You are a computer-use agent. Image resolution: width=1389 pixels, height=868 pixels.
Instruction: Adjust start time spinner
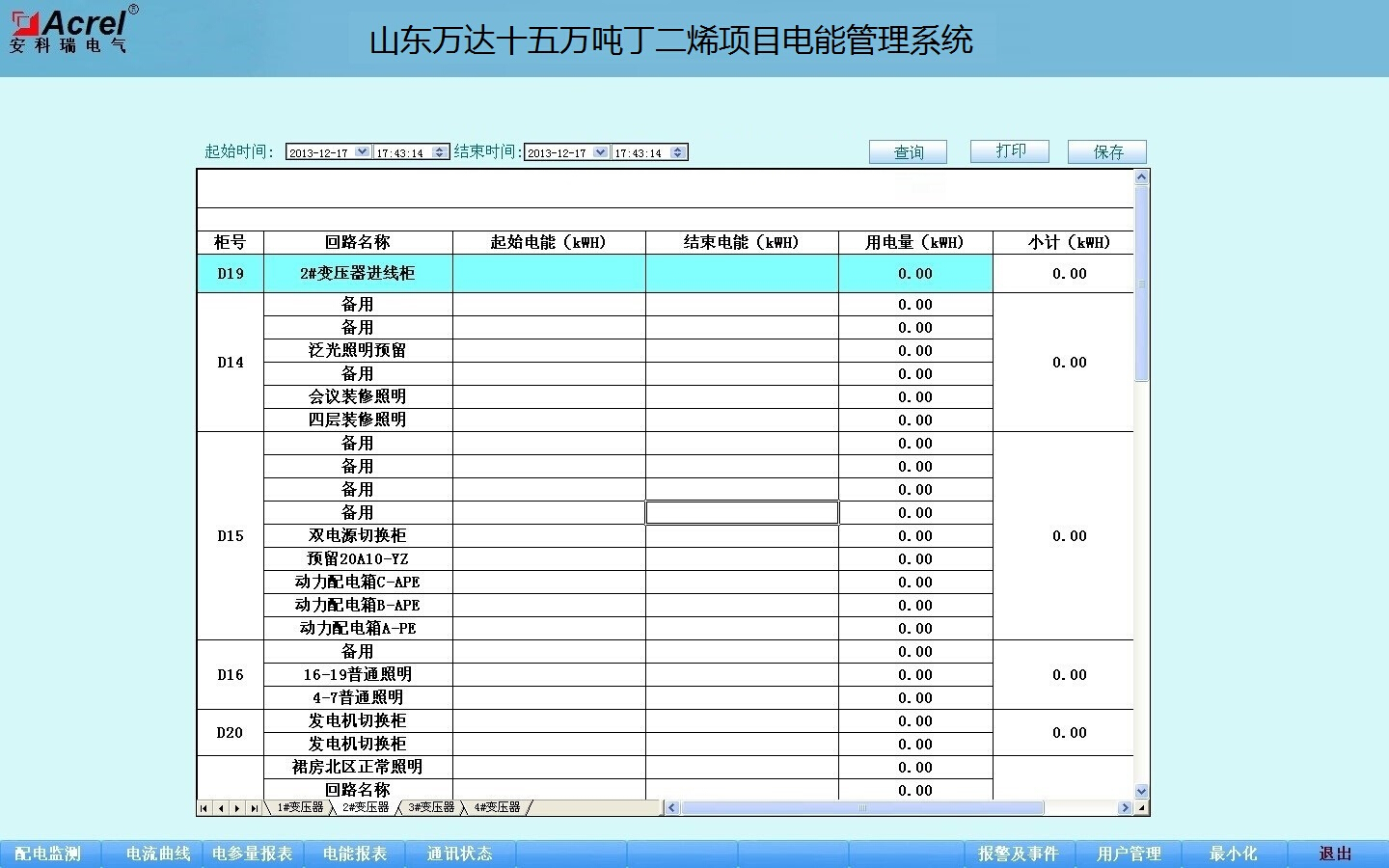[x=440, y=152]
